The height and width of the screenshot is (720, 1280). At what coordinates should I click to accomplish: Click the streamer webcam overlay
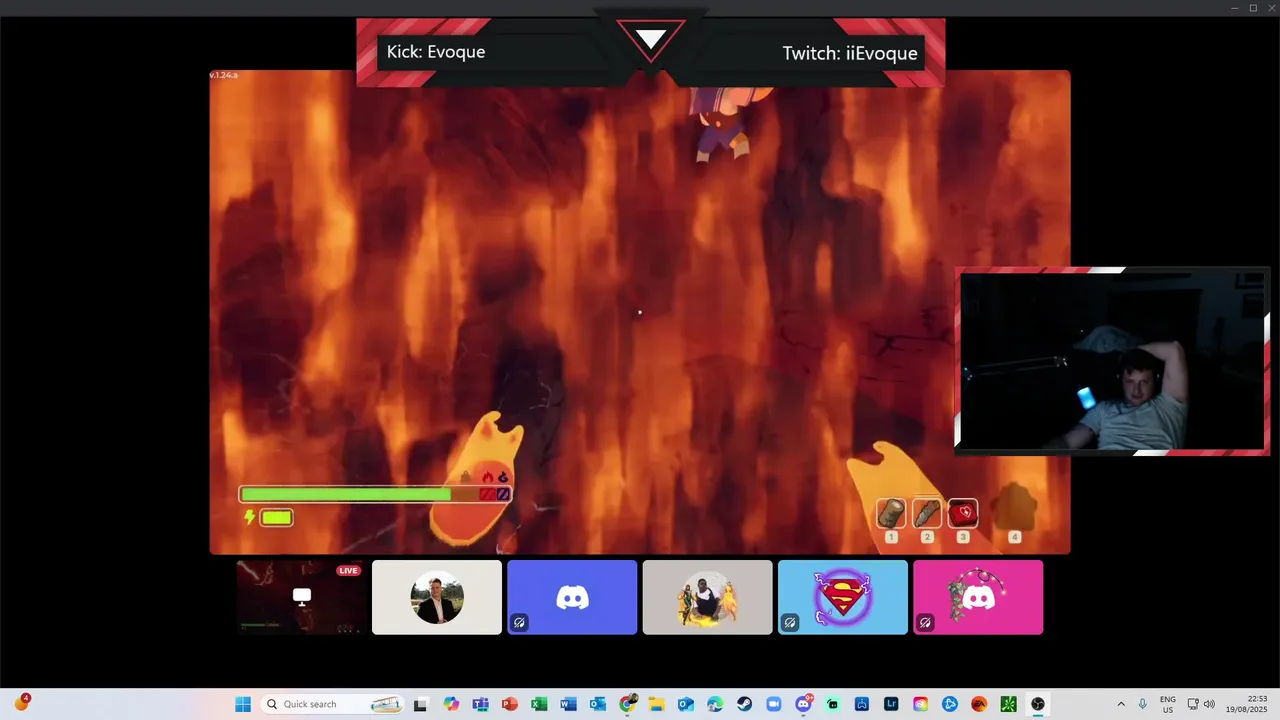(1112, 361)
